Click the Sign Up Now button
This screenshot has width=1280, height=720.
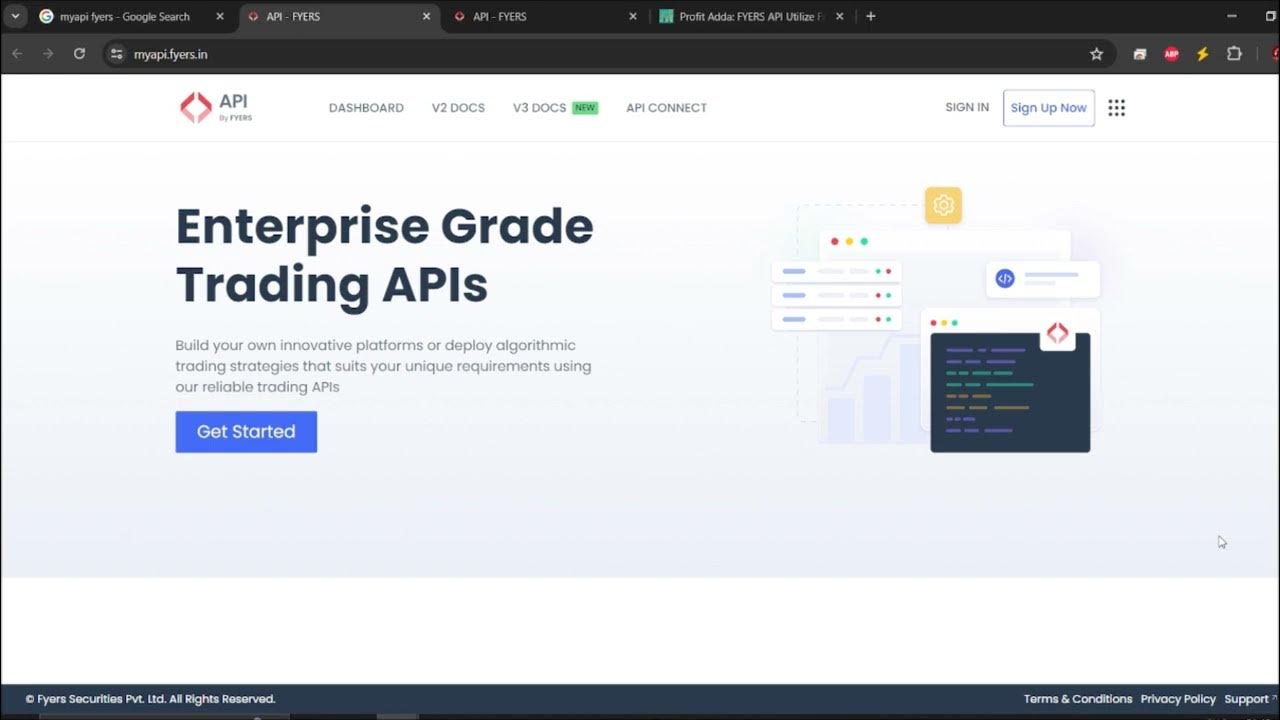point(1048,108)
